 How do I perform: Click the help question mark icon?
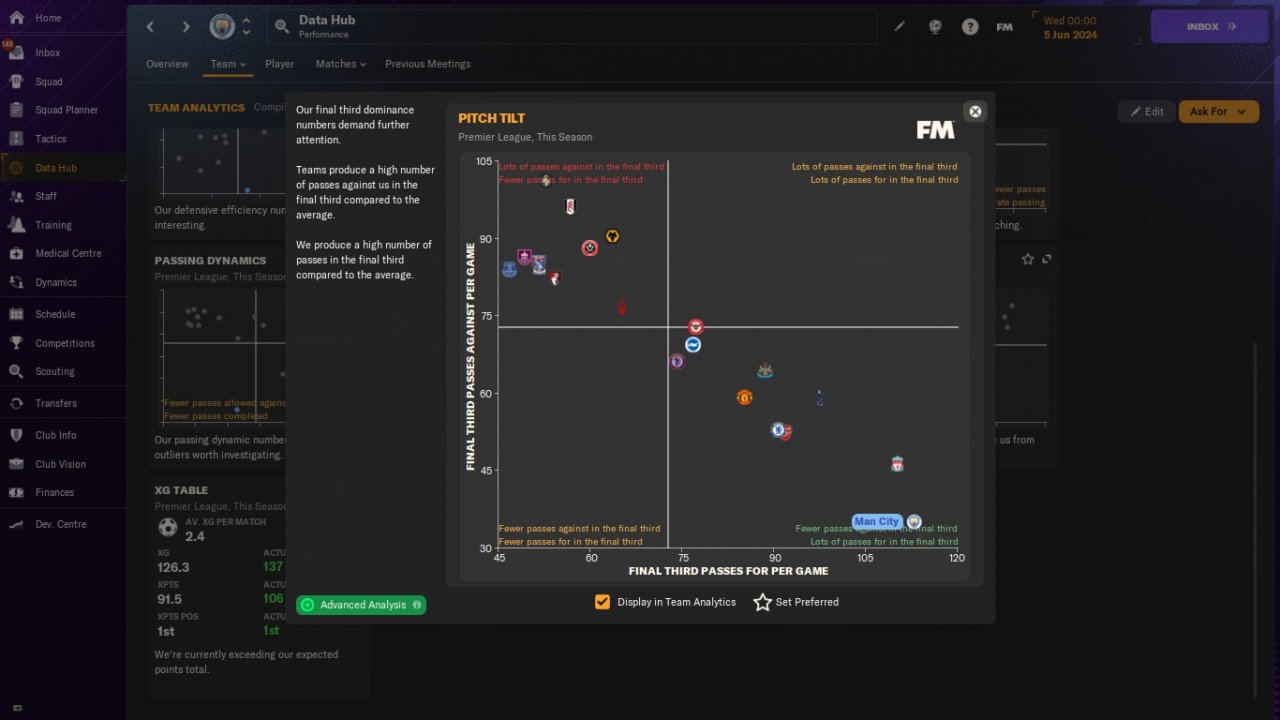[x=970, y=27]
